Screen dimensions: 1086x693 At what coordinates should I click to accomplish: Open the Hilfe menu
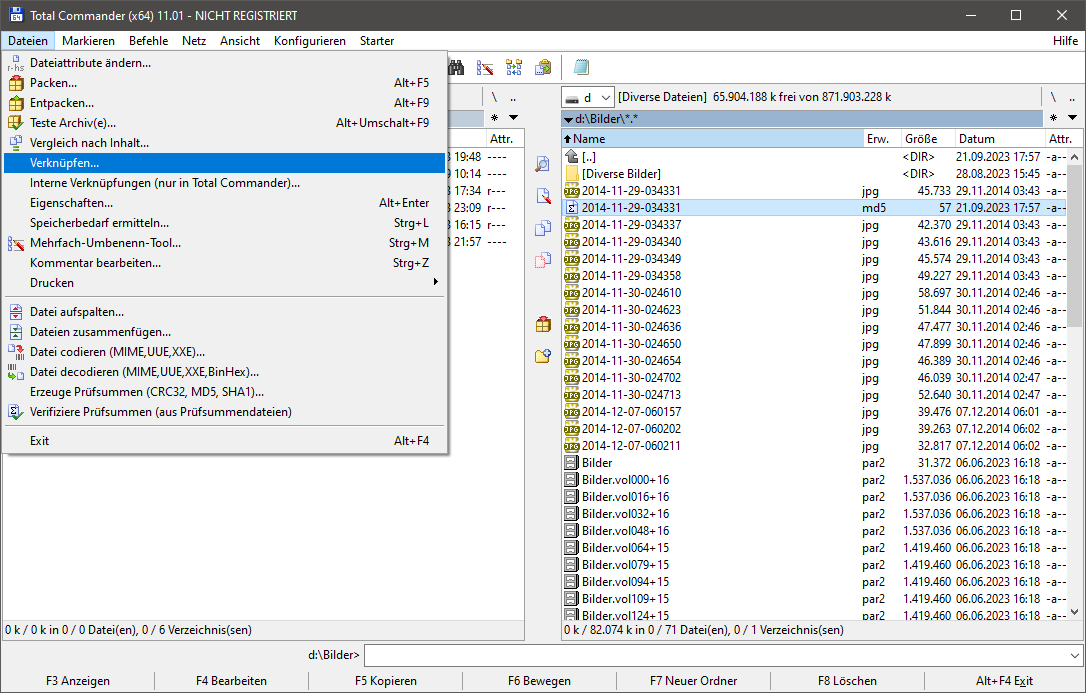coord(1065,41)
